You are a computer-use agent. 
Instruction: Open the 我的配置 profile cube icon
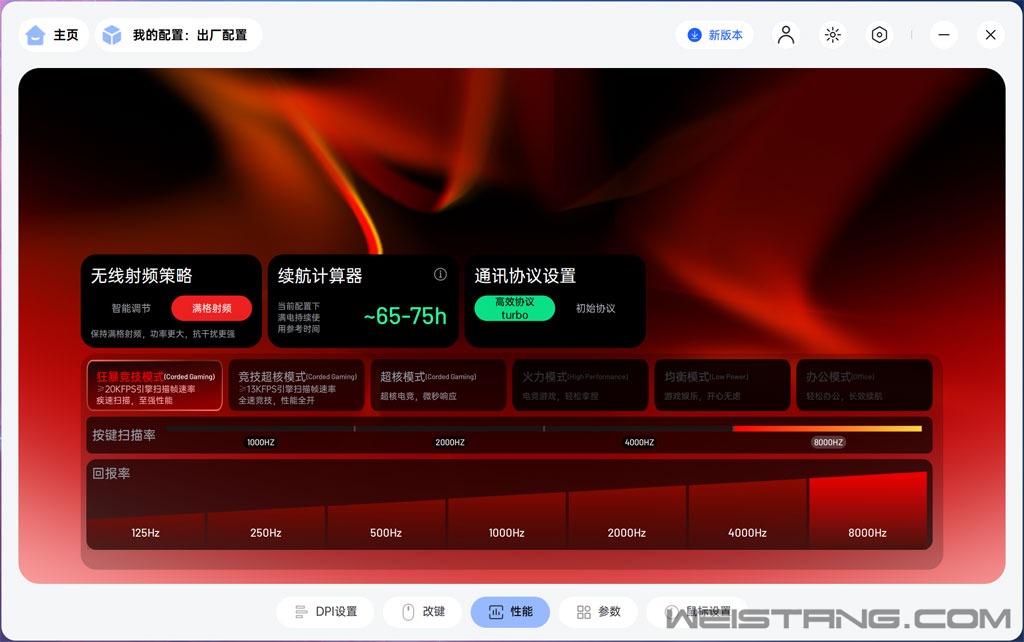[x=112, y=35]
